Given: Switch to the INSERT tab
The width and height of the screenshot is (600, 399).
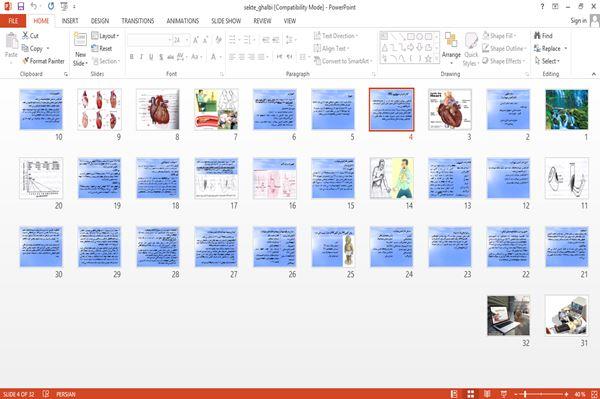Looking at the screenshot, I should coord(70,21).
